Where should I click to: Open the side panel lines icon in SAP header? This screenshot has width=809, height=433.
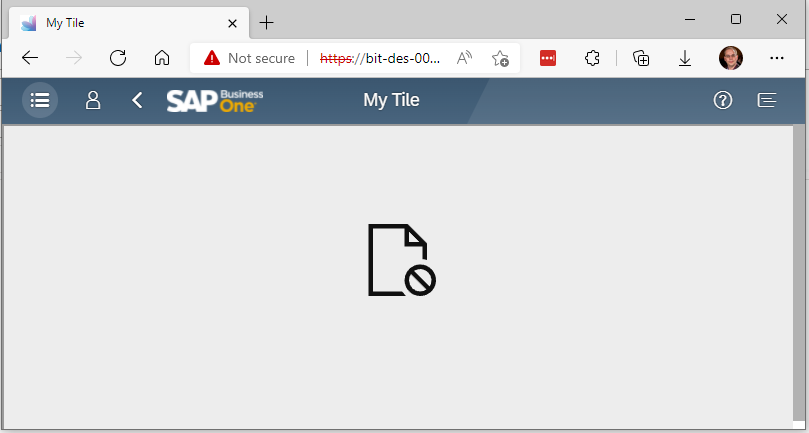pyautogui.click(x=767, y=100)
